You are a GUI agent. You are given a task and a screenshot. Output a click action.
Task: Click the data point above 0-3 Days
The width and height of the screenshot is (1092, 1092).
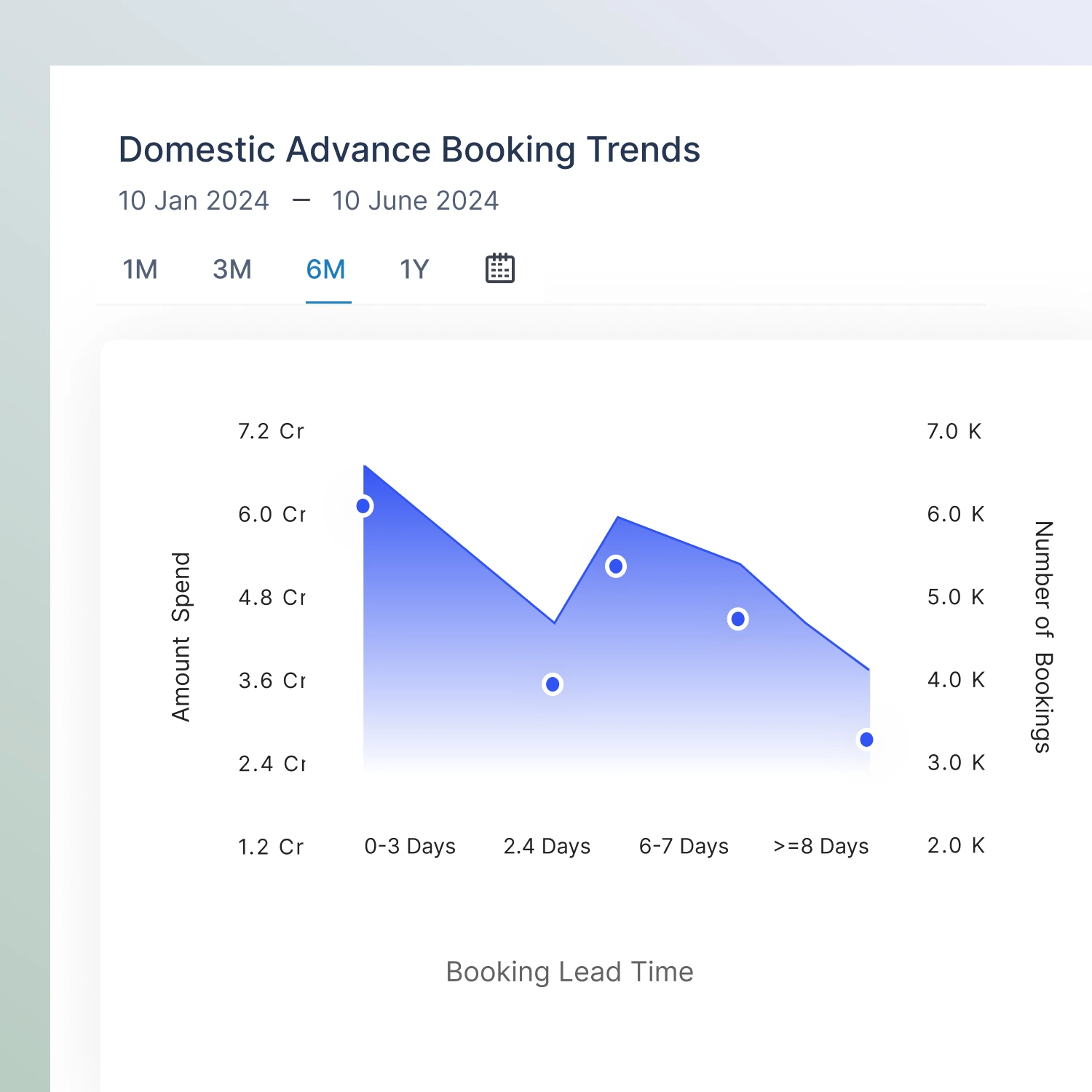pyautogui.click(x=363, y=506)
